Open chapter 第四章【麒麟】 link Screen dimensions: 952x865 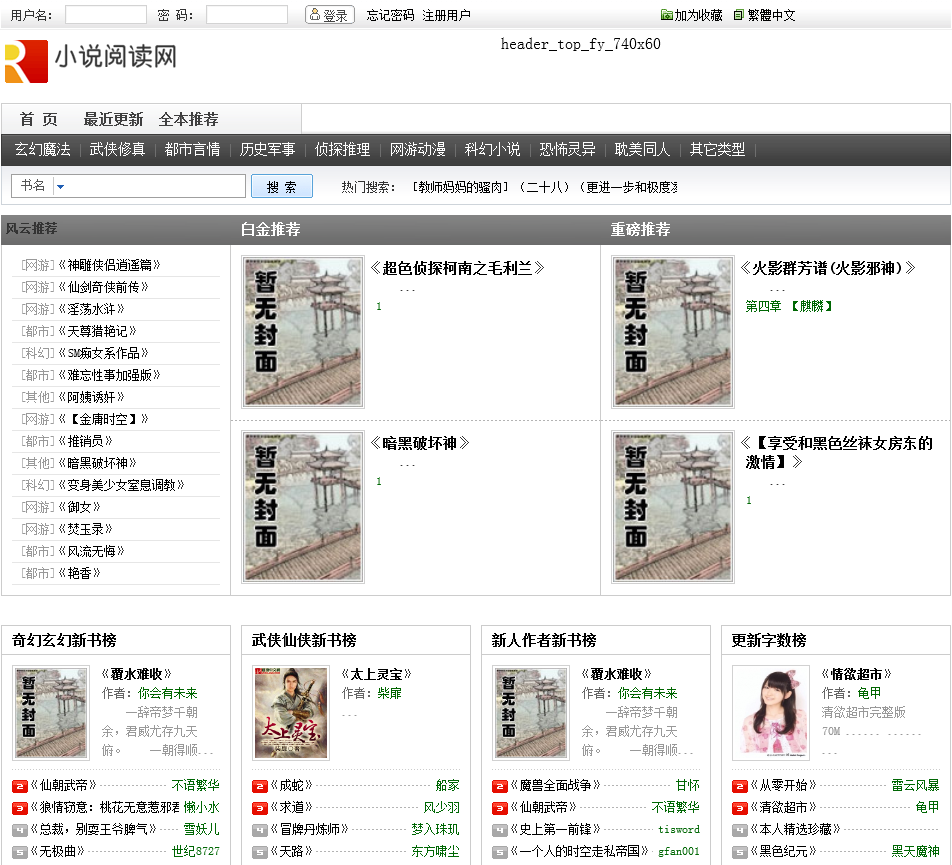(789, 306)
